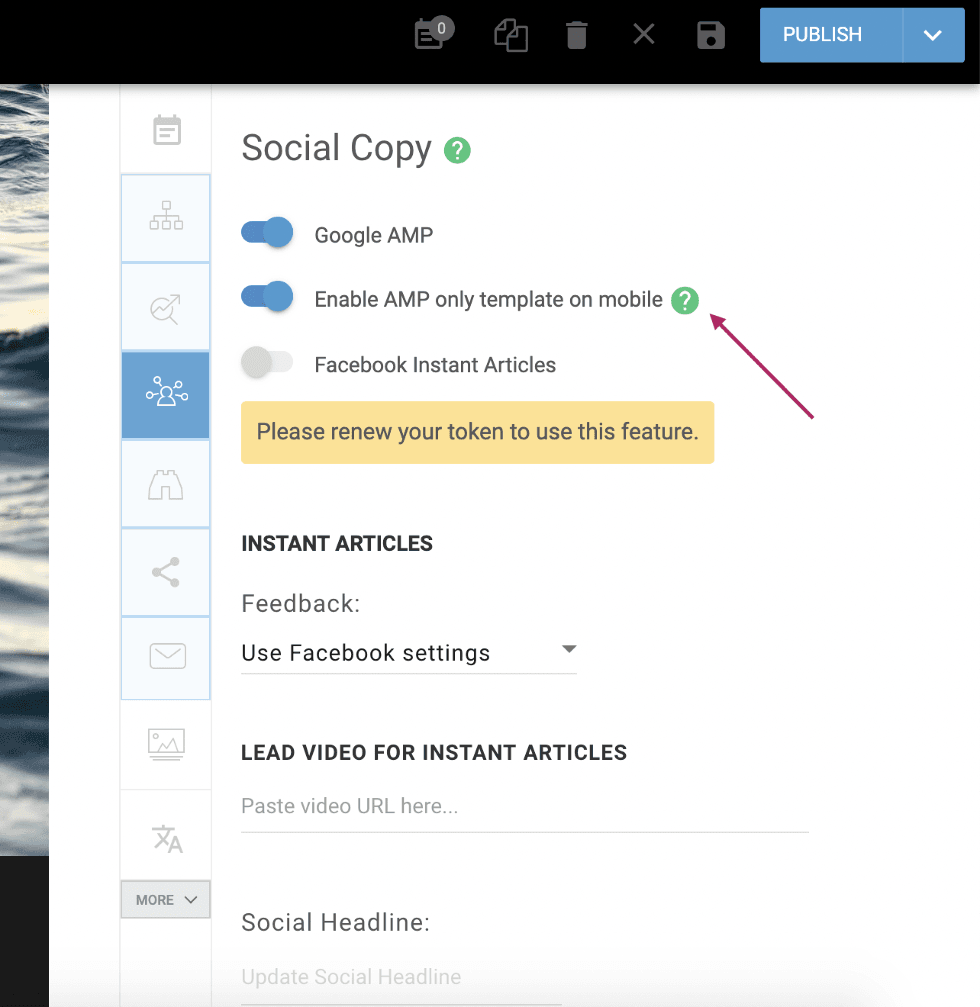Screen dimensions: 980x1007
Task: Click the trash delete icon
Action: tap(577, 35)
